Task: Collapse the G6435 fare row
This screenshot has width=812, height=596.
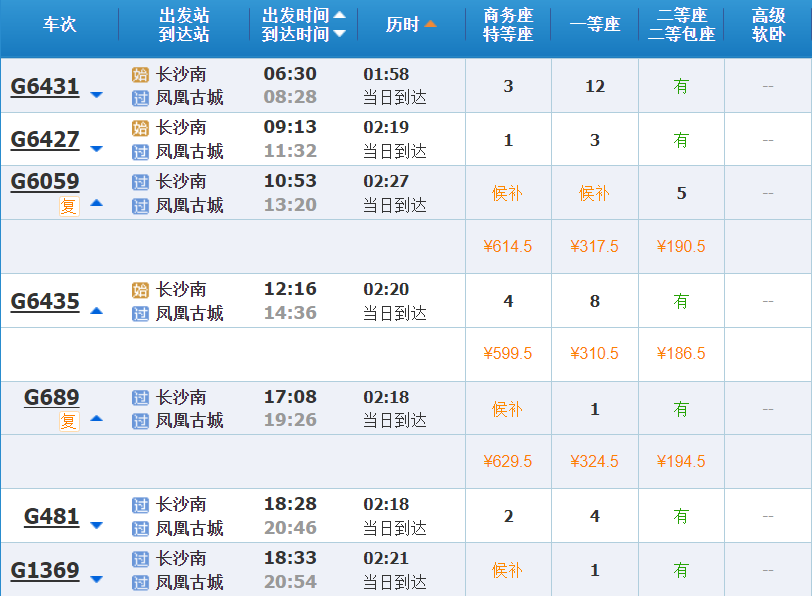Action: click(x=96, y=311)
